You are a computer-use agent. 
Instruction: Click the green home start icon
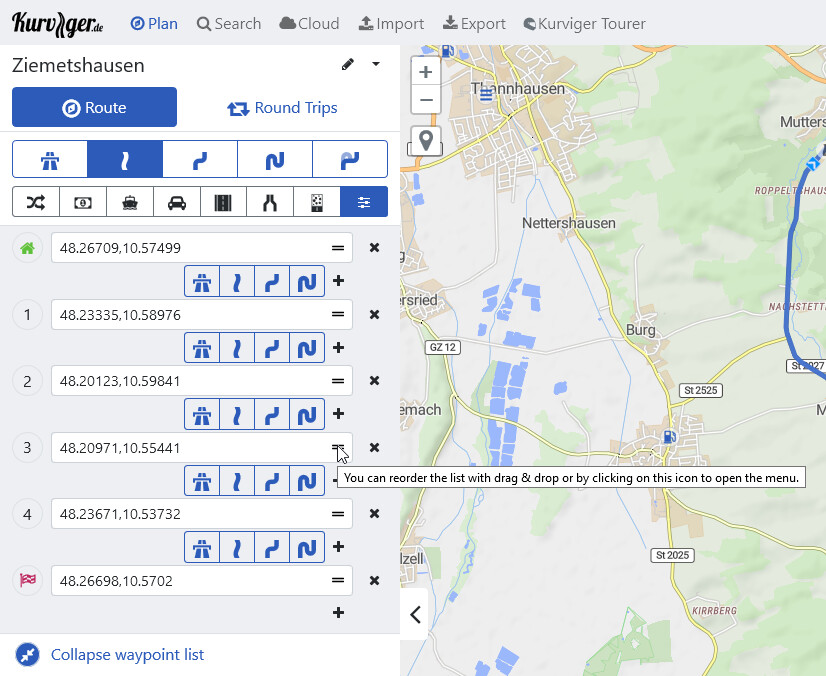(x=27, y=248)
